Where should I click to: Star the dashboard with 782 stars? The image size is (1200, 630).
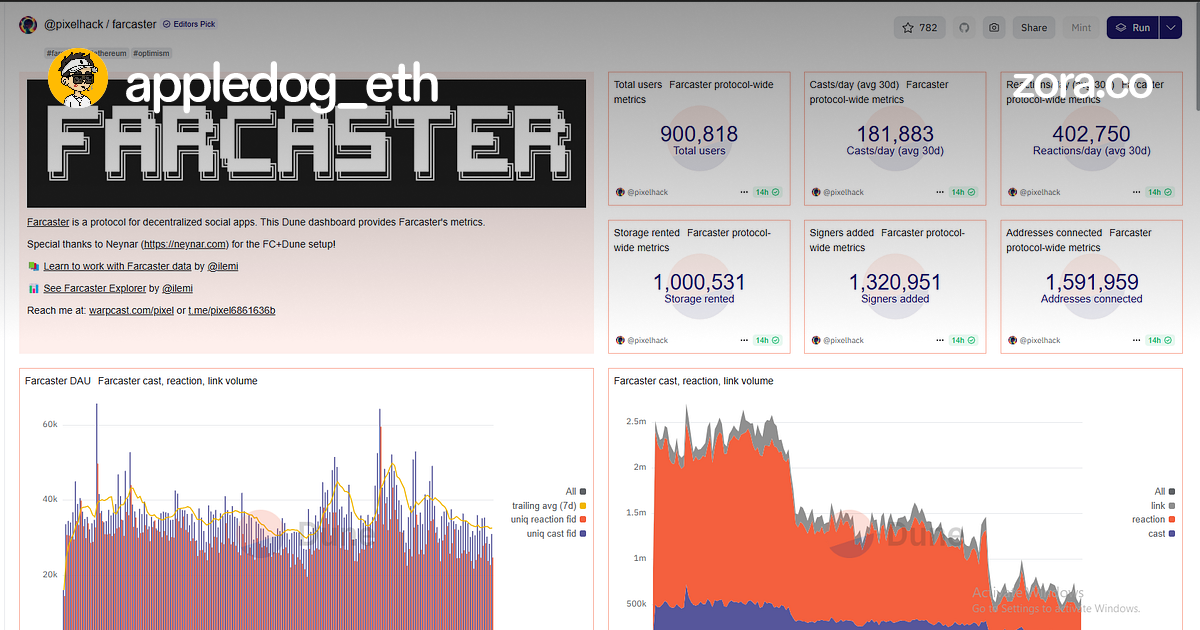(x=919, y=28)
